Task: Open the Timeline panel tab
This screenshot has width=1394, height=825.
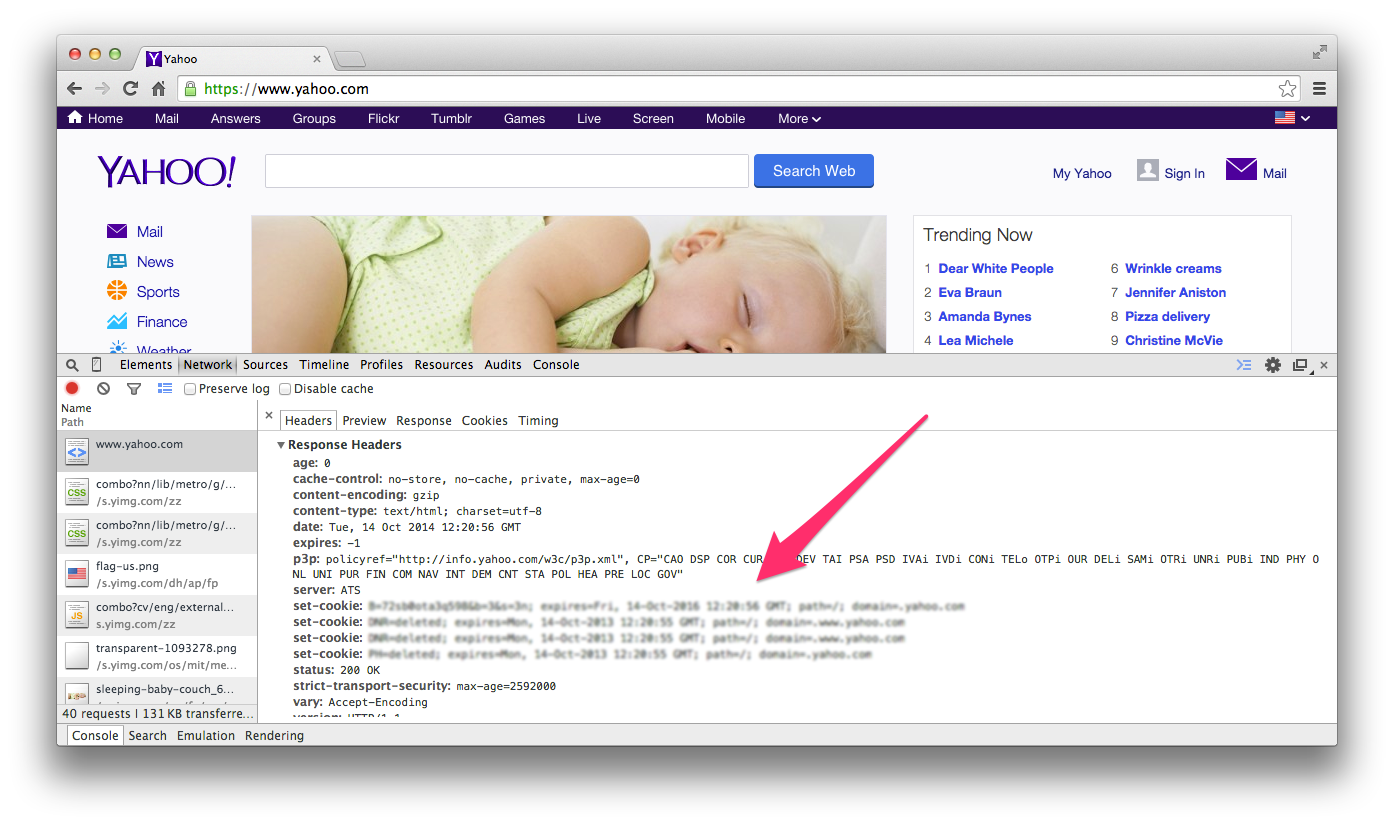Action: (324, 365)
